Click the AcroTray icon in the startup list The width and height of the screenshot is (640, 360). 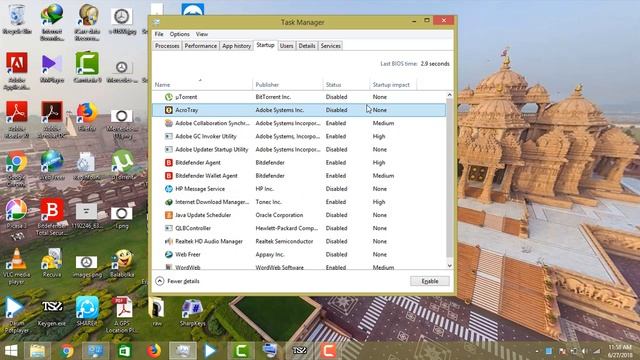coord(169,110)
